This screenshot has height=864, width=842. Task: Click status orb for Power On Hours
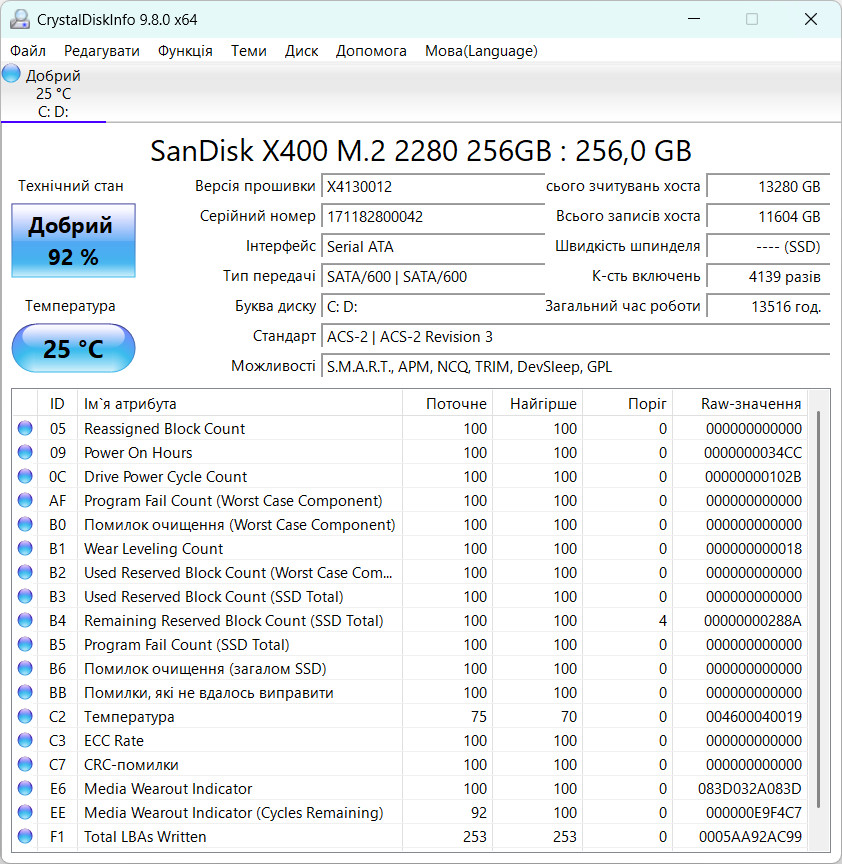pyautogui.click(x=25, y=452)
